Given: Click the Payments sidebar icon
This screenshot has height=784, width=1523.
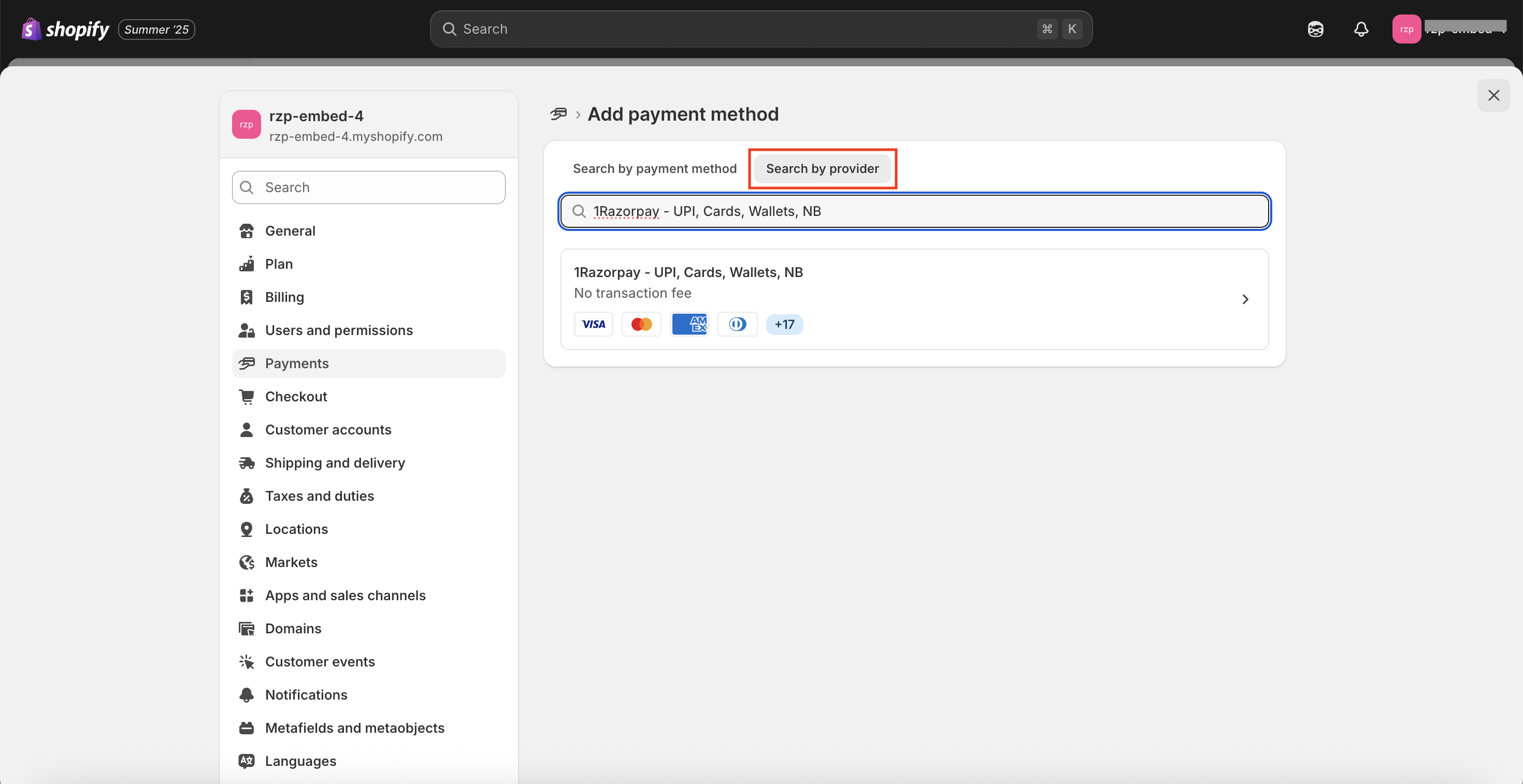Looking at the screenshot, I should click(247, 364).
